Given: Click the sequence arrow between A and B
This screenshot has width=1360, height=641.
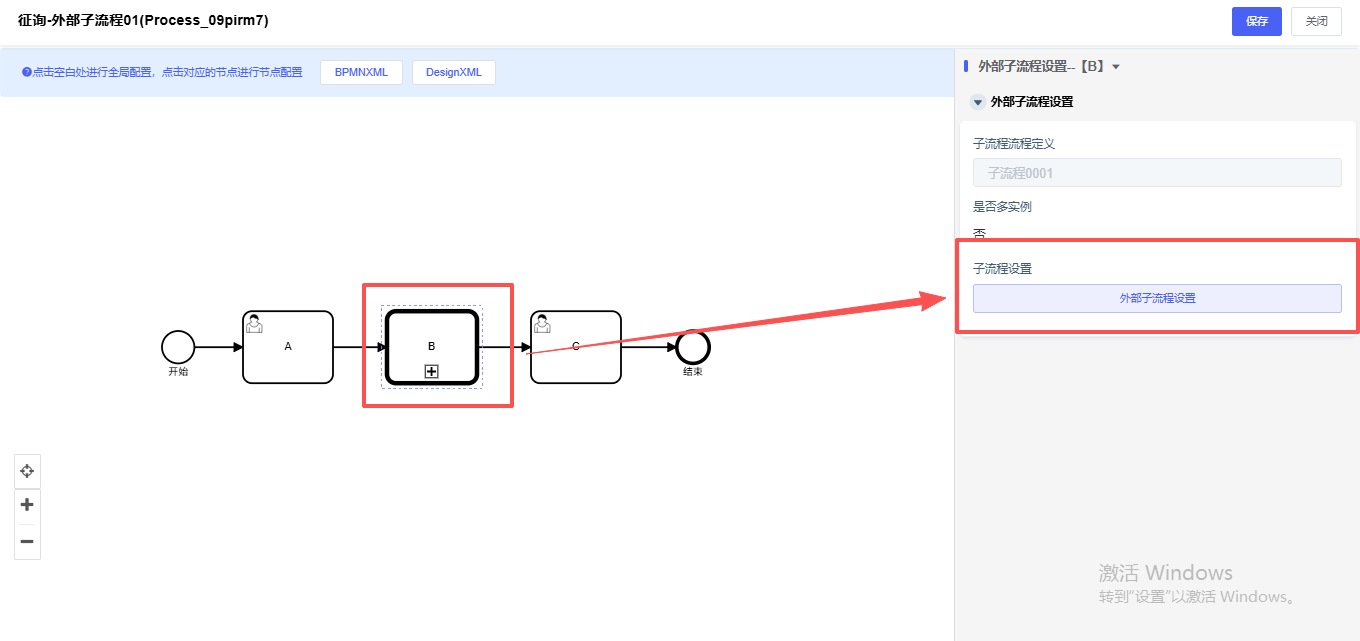Looking at the screenshot, I should pyautogui.click(x=358, y=347).
